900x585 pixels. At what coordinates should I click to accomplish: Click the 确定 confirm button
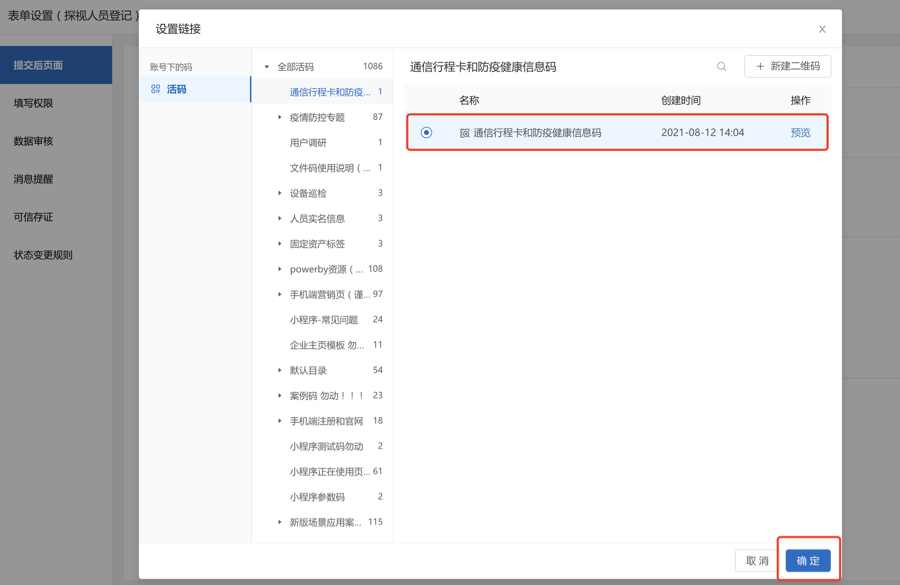809,561
